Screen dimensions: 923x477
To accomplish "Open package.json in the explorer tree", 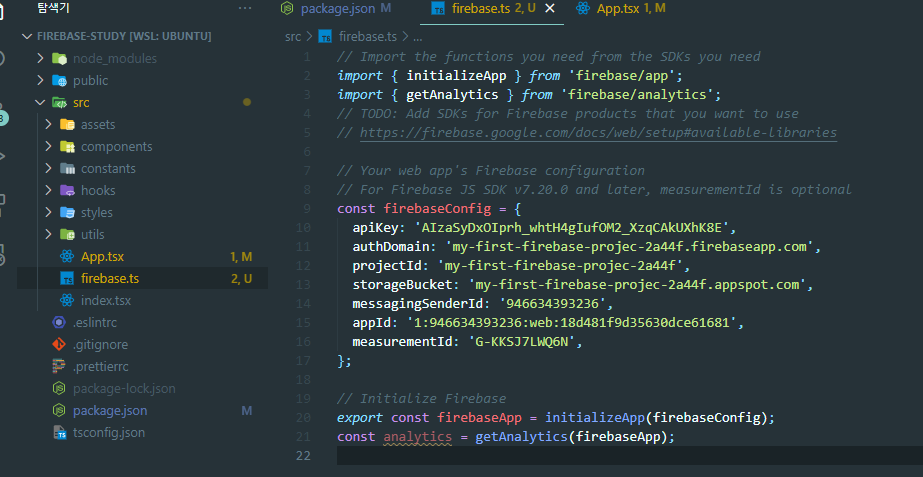I will click(110, 410).
